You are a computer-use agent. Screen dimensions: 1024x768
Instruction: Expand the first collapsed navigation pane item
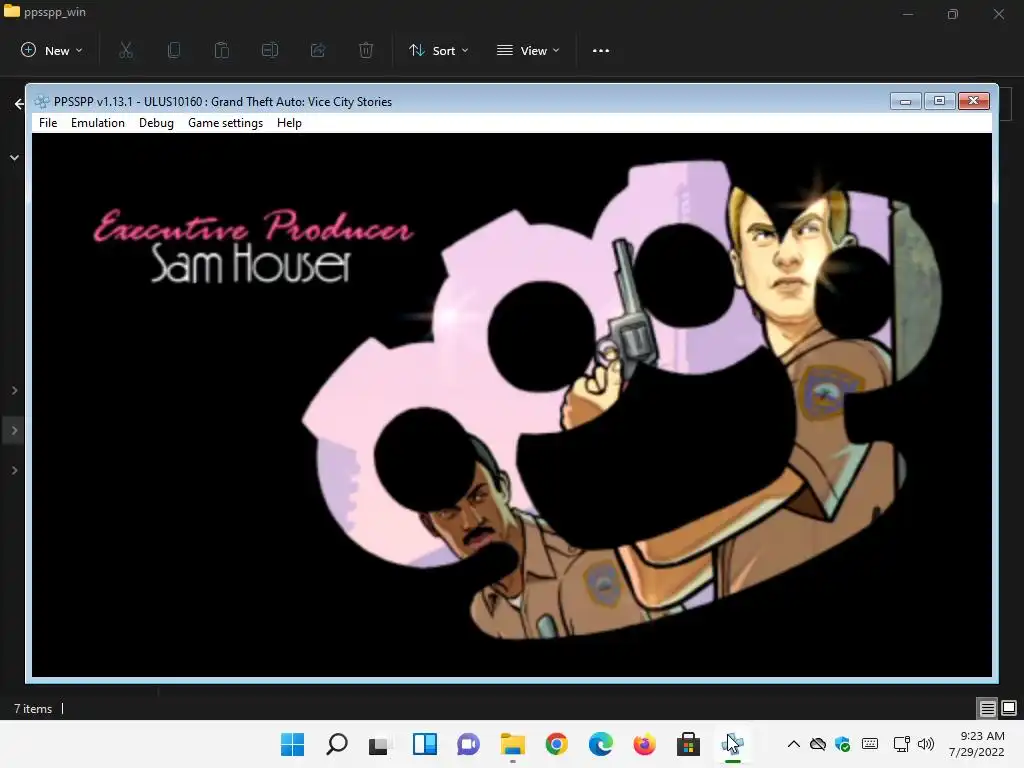14,391
